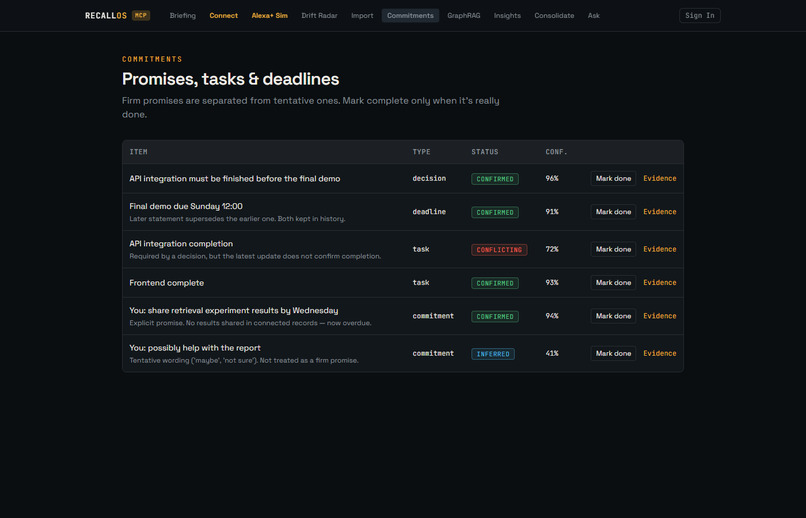Click the RECALLOS logo
The width and height of the screenshot is (806, 518).
(x=106, y=15)
